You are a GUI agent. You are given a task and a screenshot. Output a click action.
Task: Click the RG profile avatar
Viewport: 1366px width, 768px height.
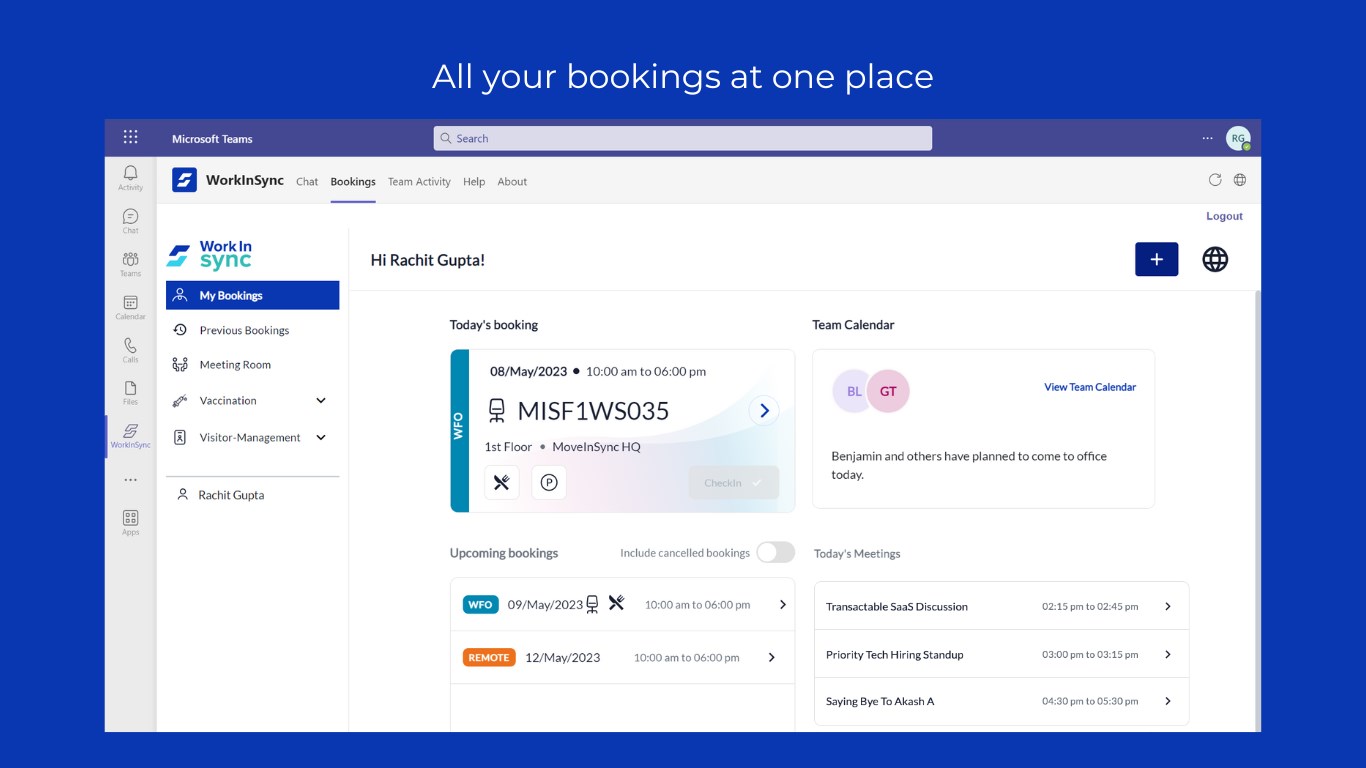click(1238, 139)
